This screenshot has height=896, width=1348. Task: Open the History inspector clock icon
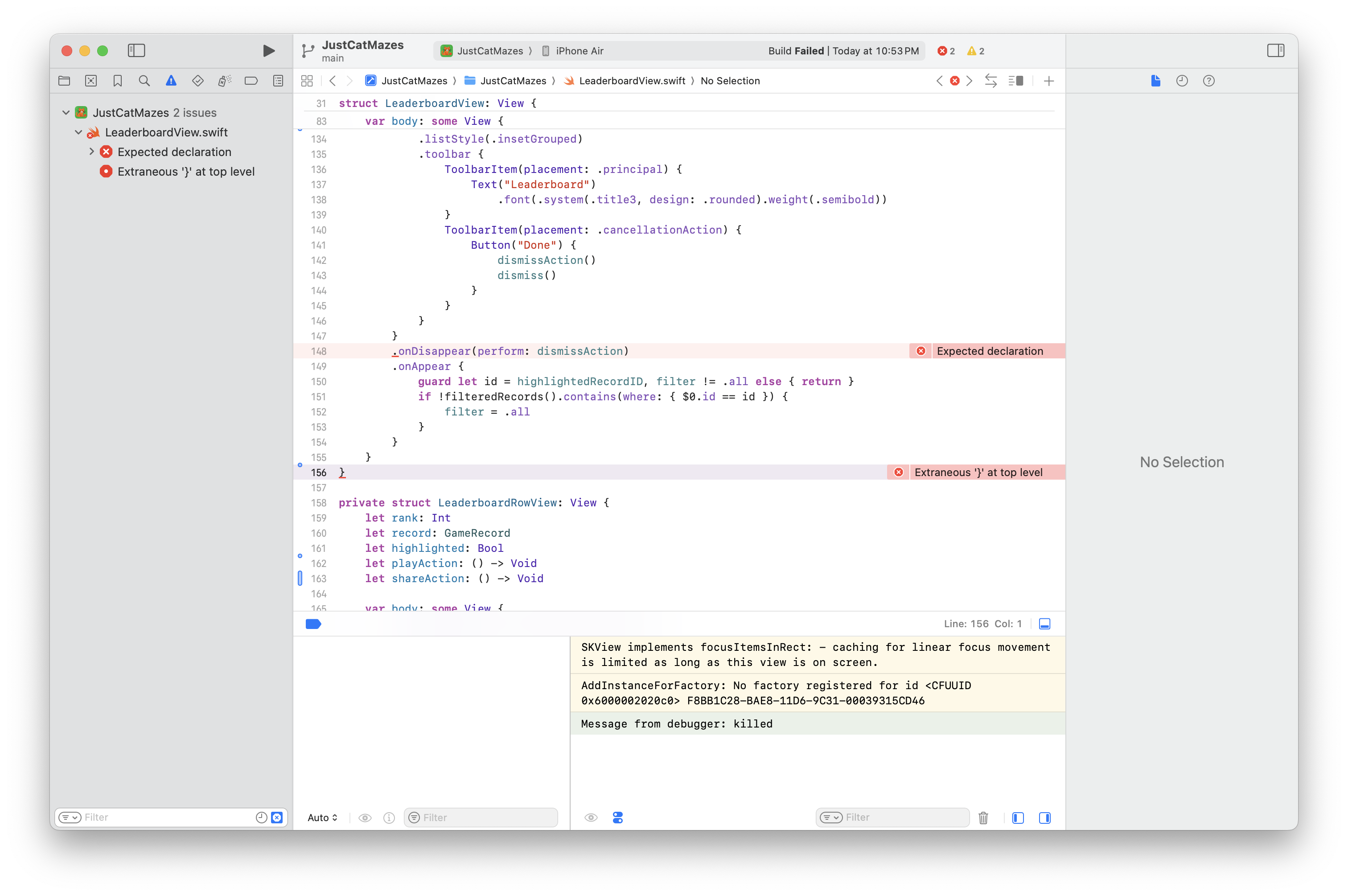point(1182,81)
